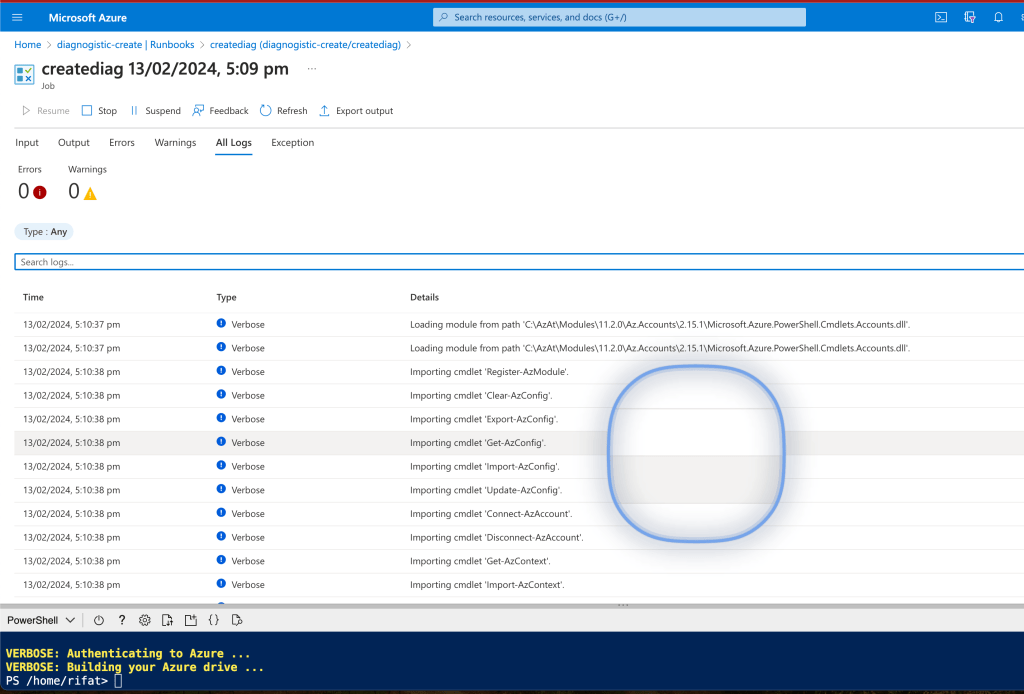The height and width of the screenshot is (694, 1024).
Task: Switch to the Input tab
Action: (27, 142)
